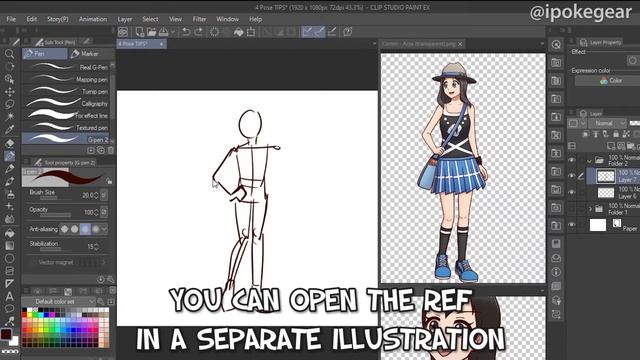Image resolution: width=640 pixels, height=360 pixels.
Task: Open the Animation menu
Action: click(93, 19)
